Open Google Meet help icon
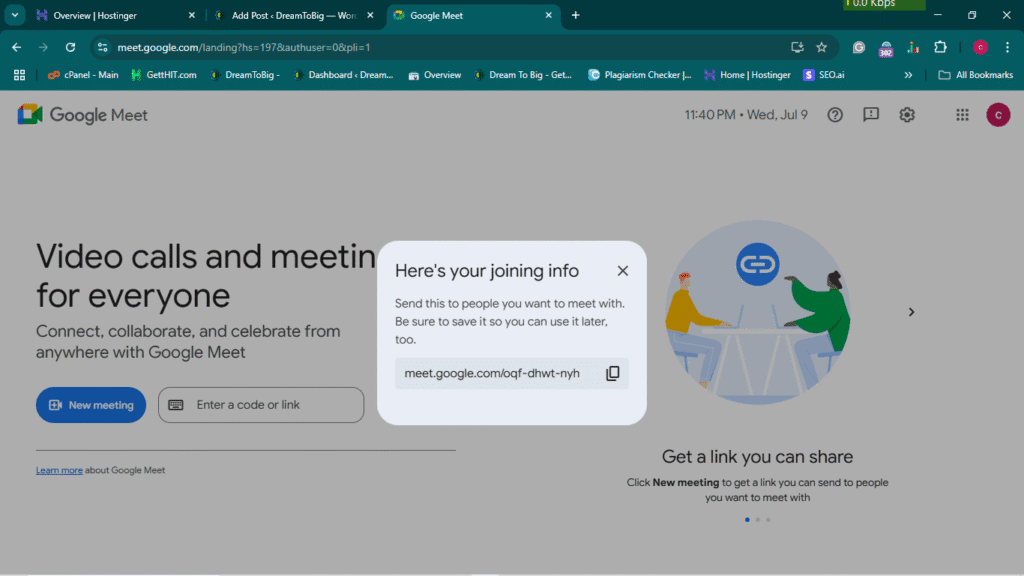The image size is (1024, 576). tap(835, 115)
